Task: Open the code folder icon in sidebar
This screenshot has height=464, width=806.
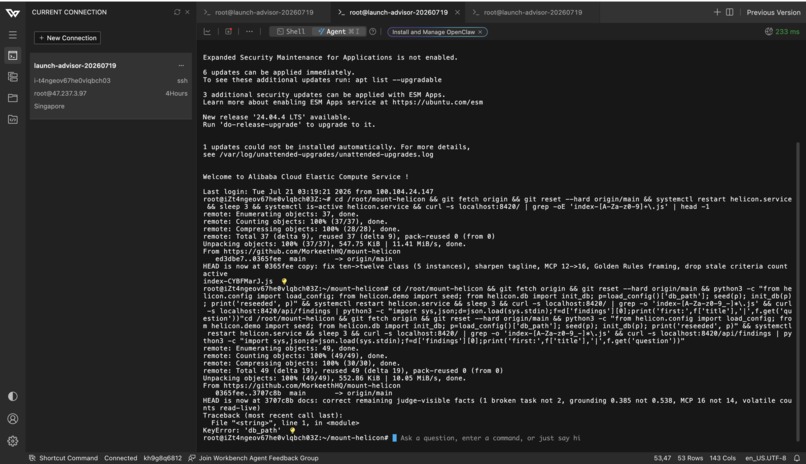Action: (13, 119)
